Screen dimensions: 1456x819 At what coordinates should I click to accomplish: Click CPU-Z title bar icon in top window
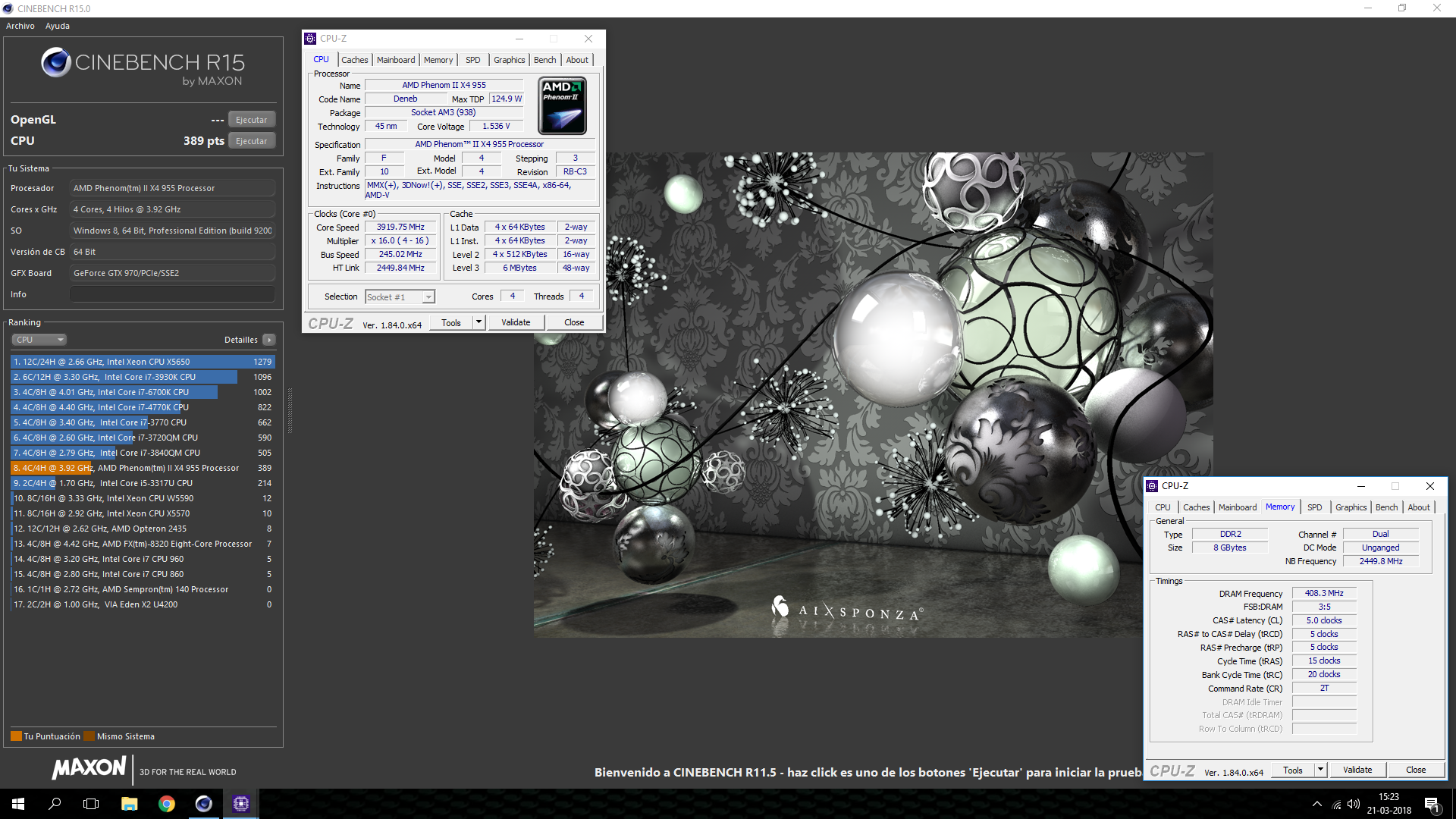310,39
